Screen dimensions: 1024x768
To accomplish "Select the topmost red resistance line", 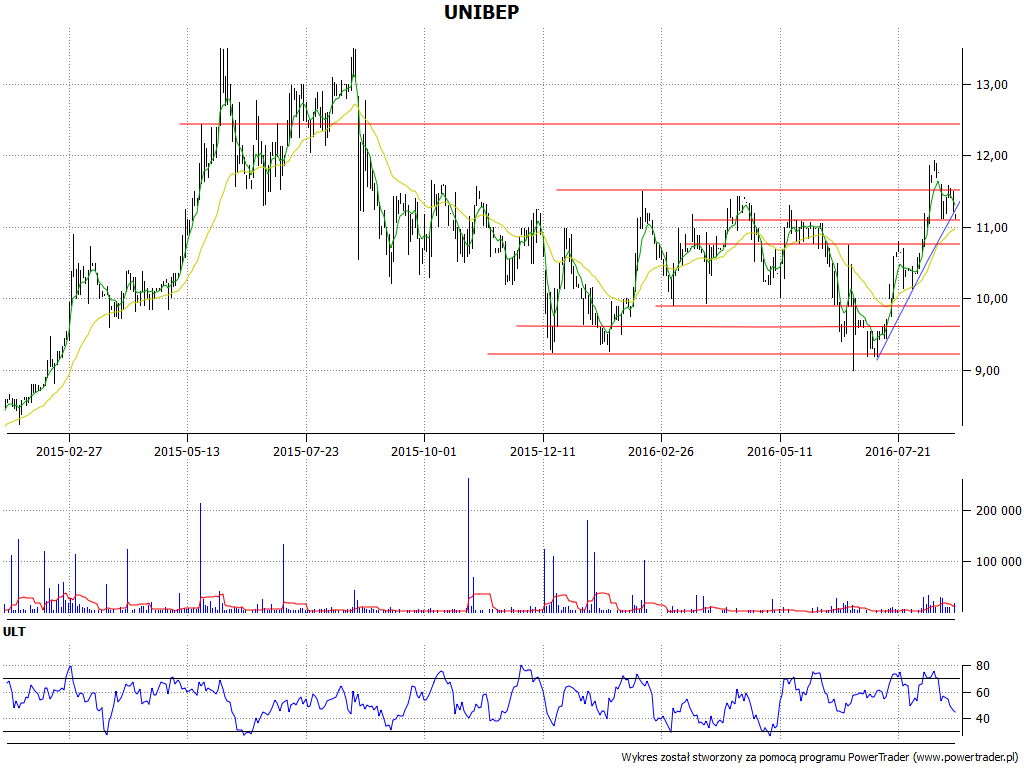I will [569, 124].
